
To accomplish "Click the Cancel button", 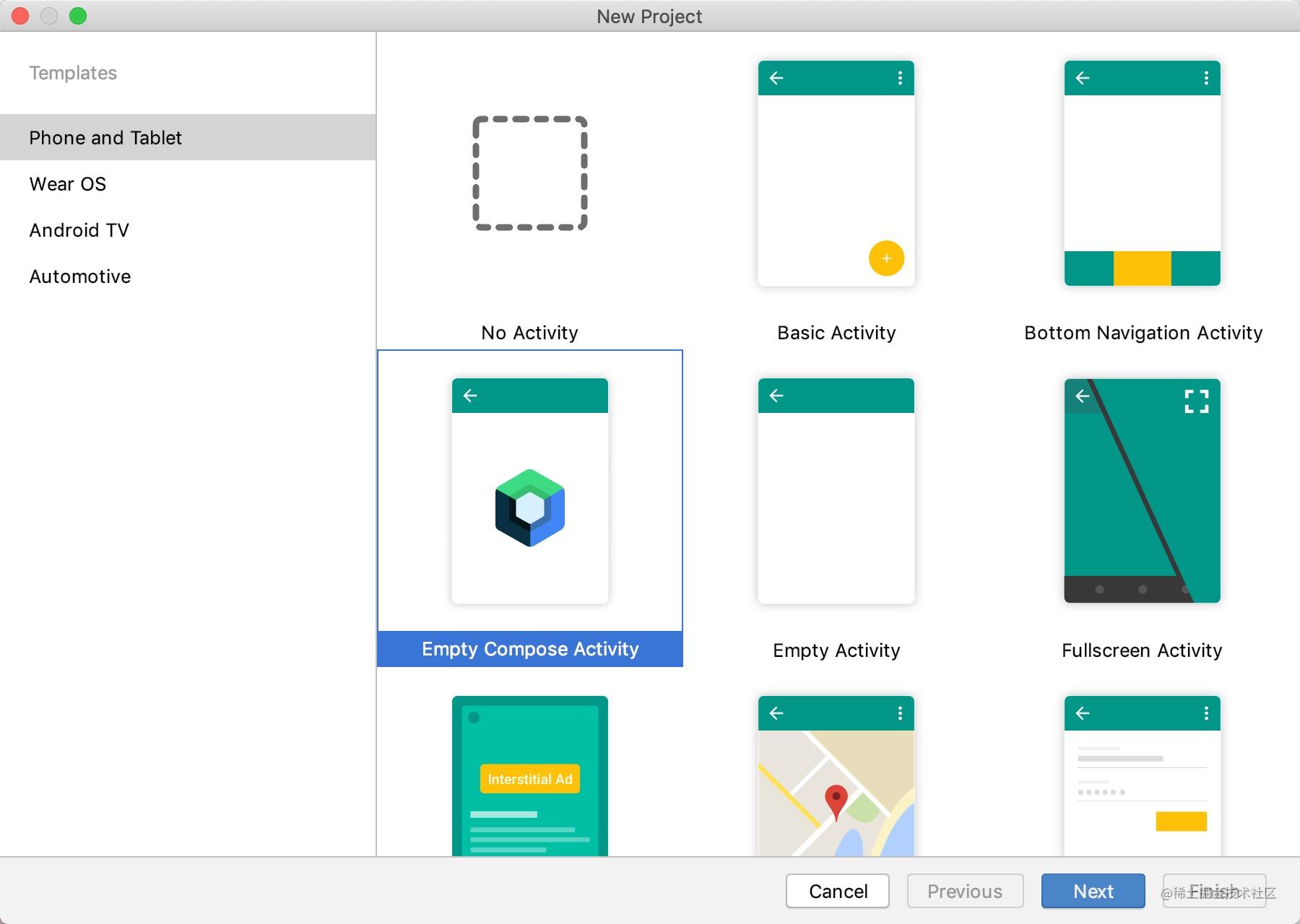I will click(x=836, y=891).
